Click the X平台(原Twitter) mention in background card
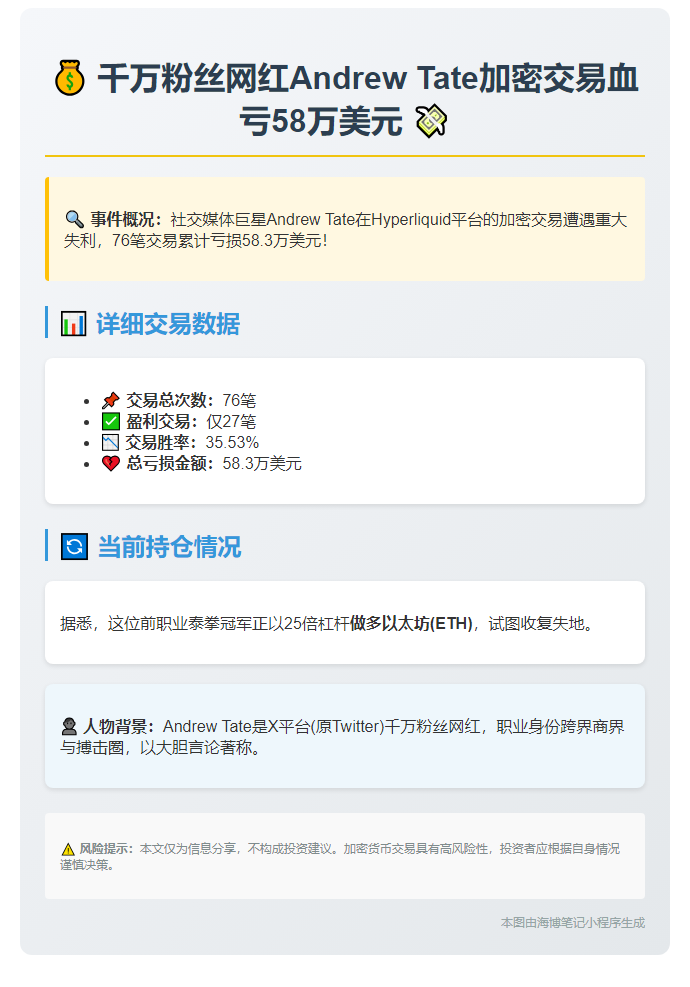690x987 pixels. tap(326, 726)
